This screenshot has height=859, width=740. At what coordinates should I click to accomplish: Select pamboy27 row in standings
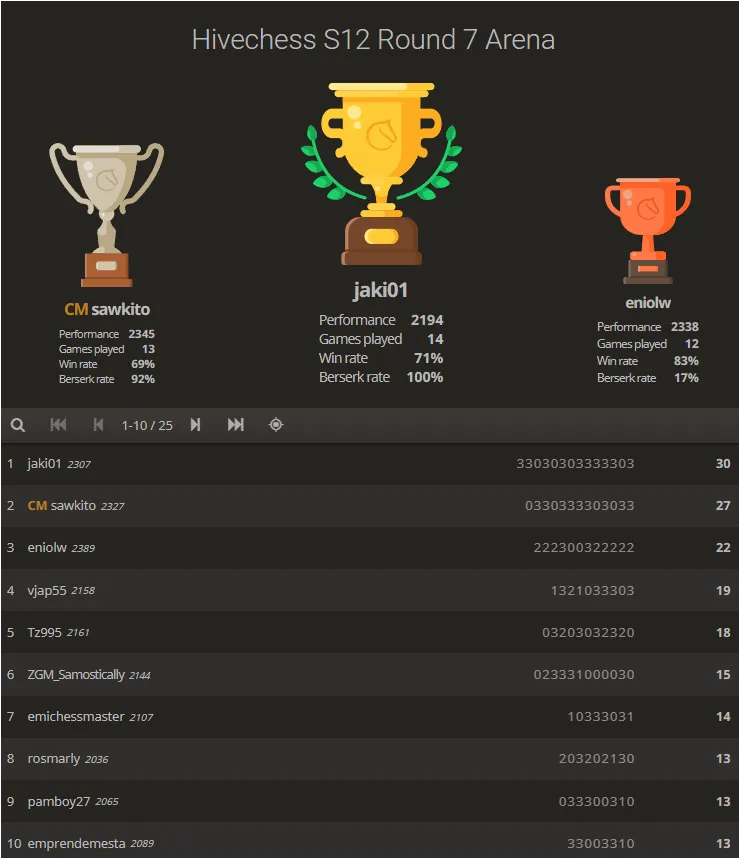[370, 801]
